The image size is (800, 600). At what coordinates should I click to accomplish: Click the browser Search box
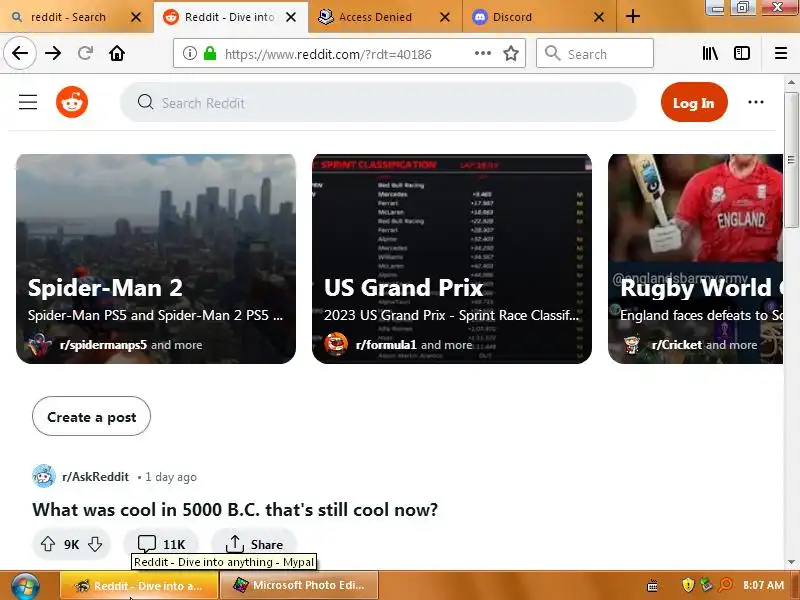tap(595, 53)
